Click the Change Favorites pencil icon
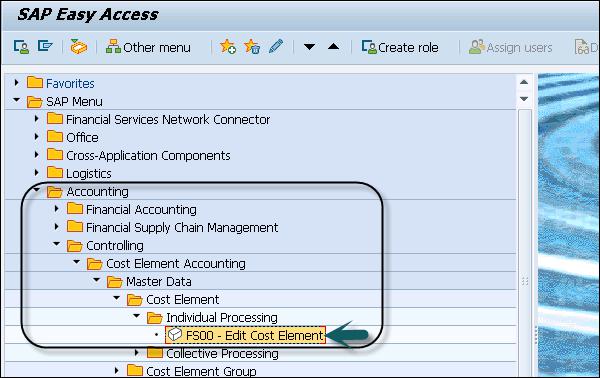This screenshot has height=378, width=600. coord(276,46)
